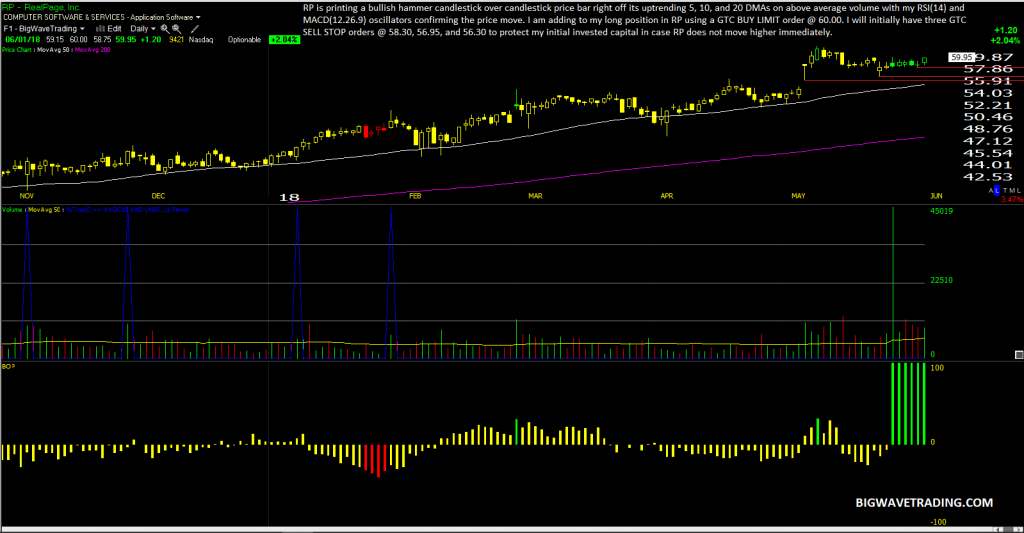This screenshot has width=1024, height=533.
Task: Select the magenta MovAvg 200 legend
Action: [x=93, y=50]
